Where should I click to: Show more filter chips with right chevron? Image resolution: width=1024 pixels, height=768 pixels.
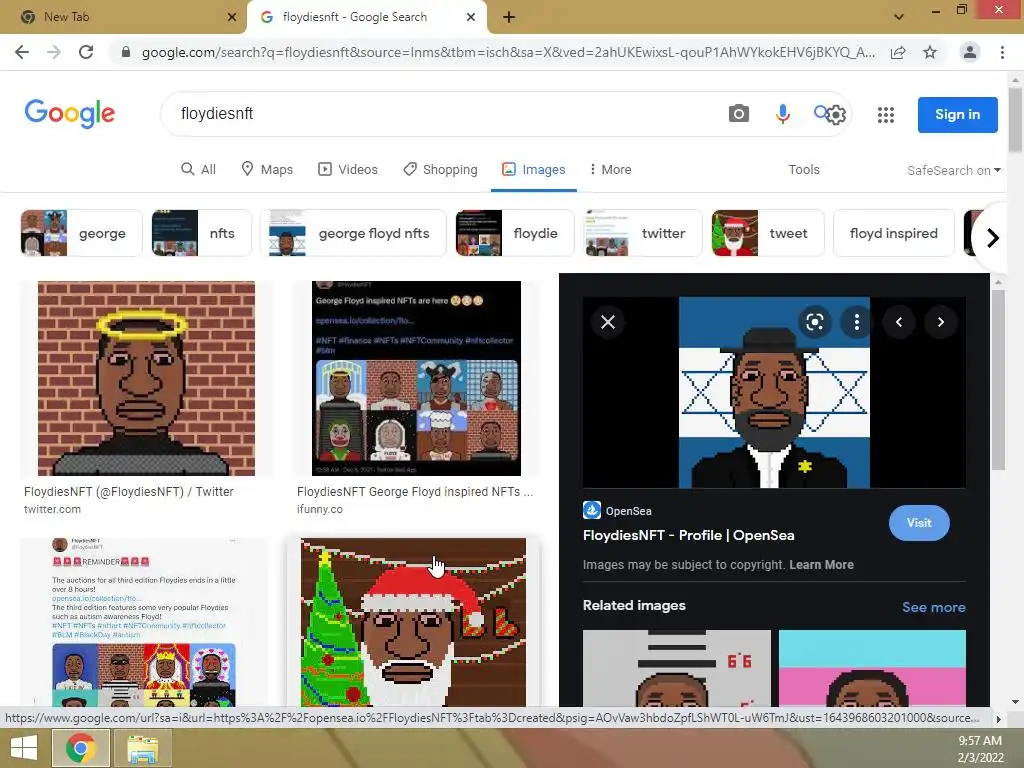(993, 238)
